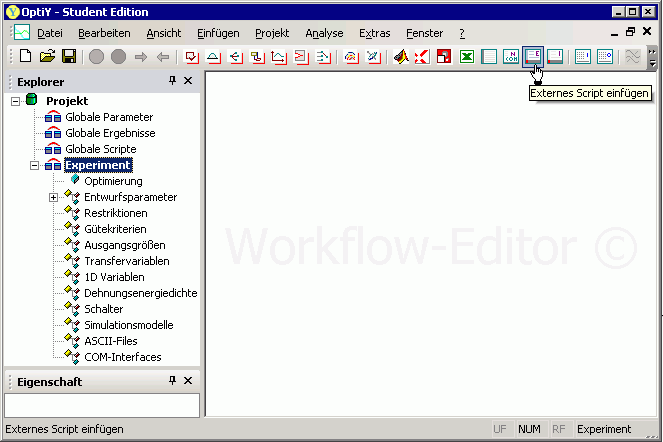Open the Einfügen menu
663x442 pixels.
click(218, 33)
